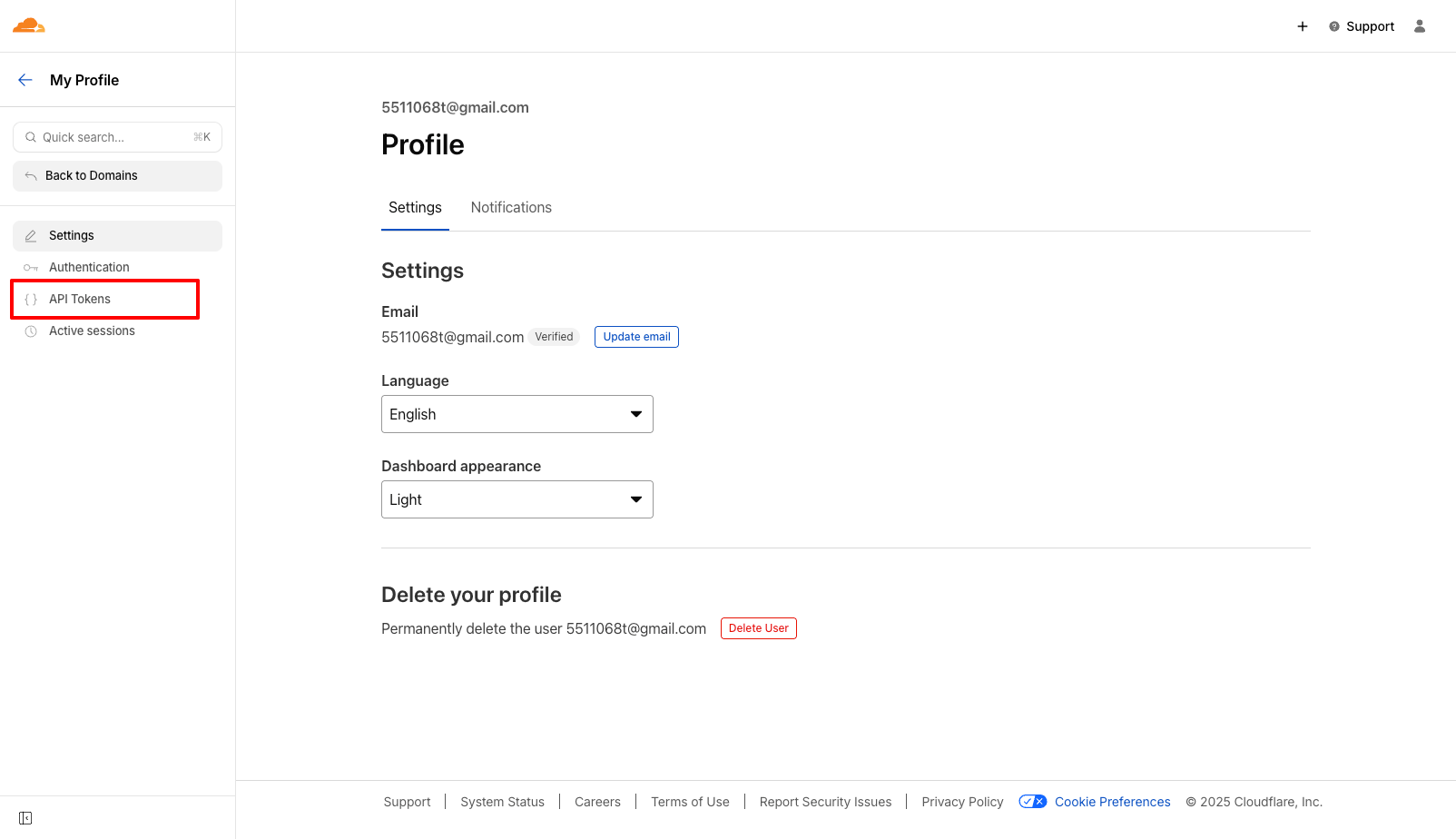Click the API Tokens braces icon
1456x839 pixels.
[31, 300]
